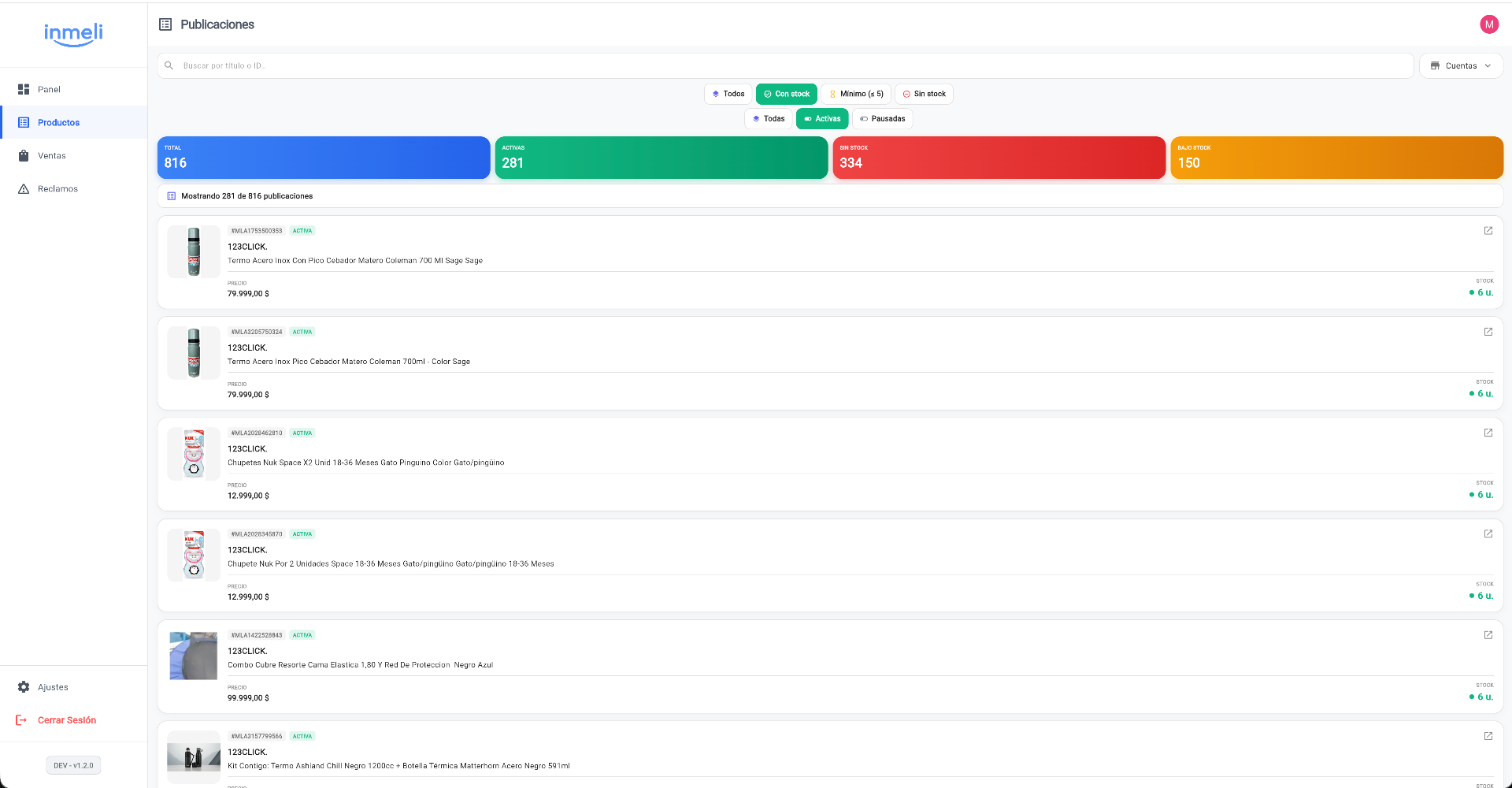Open external link for listing MLA1753500353
The image size is (1512, 788).
[x=1488, y=231]
